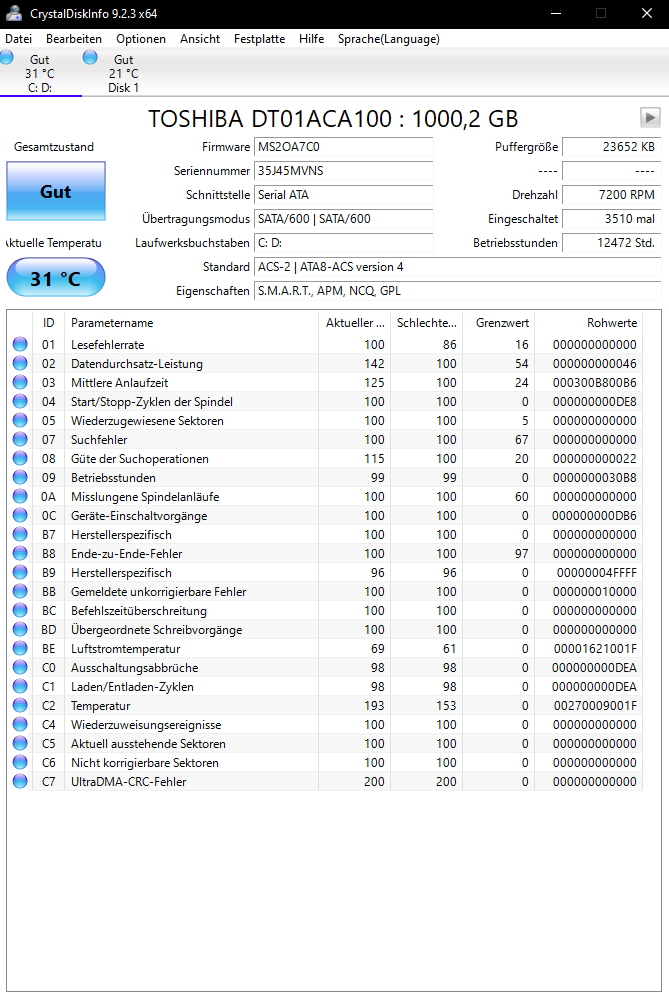Click status icon for Temperatur C2 row
Image resolution: width=669 pixels, height=999 pixels.
click(20, 705)
